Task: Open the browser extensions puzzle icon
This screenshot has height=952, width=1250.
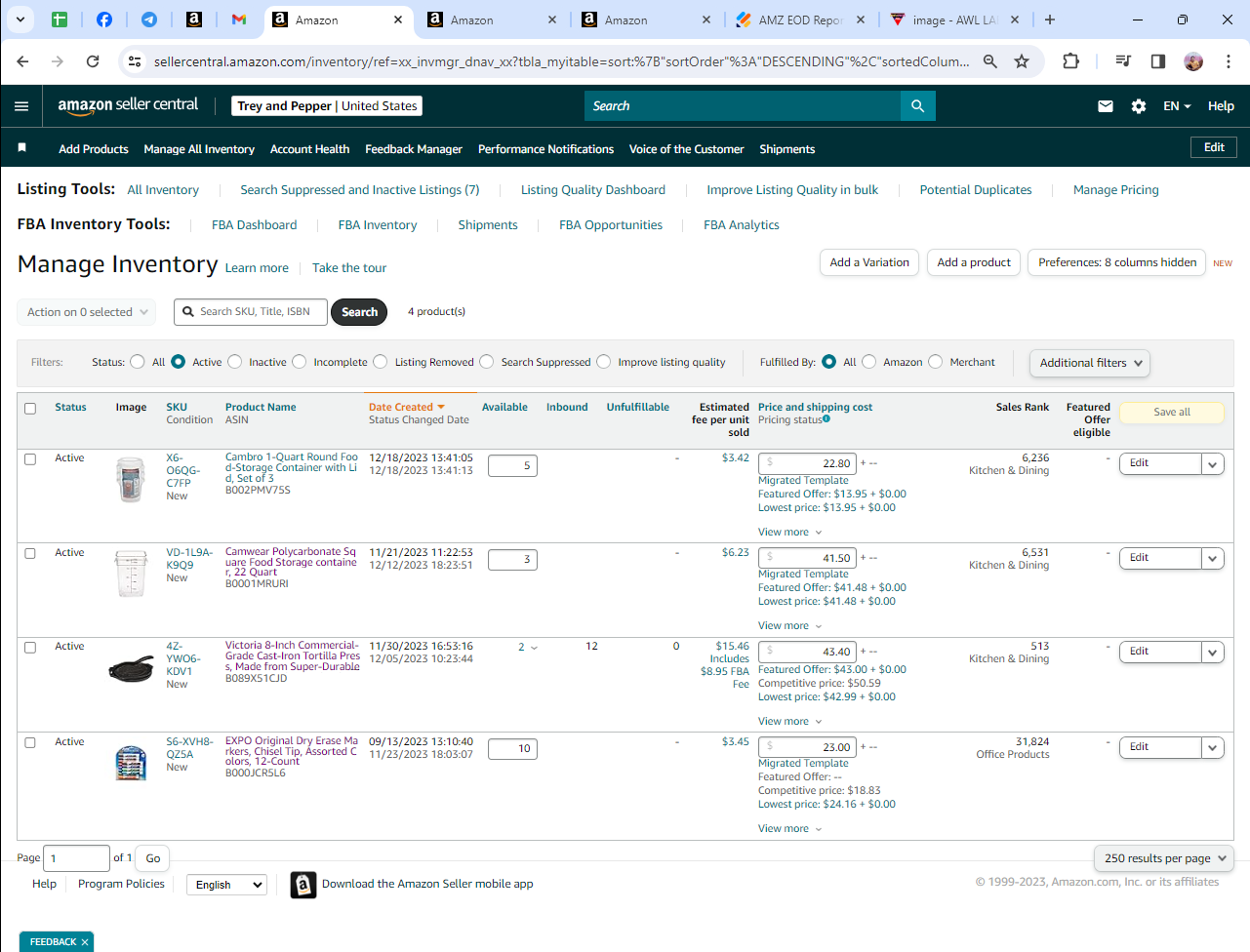Action: pyautogui.click(x=1070, y=61)
